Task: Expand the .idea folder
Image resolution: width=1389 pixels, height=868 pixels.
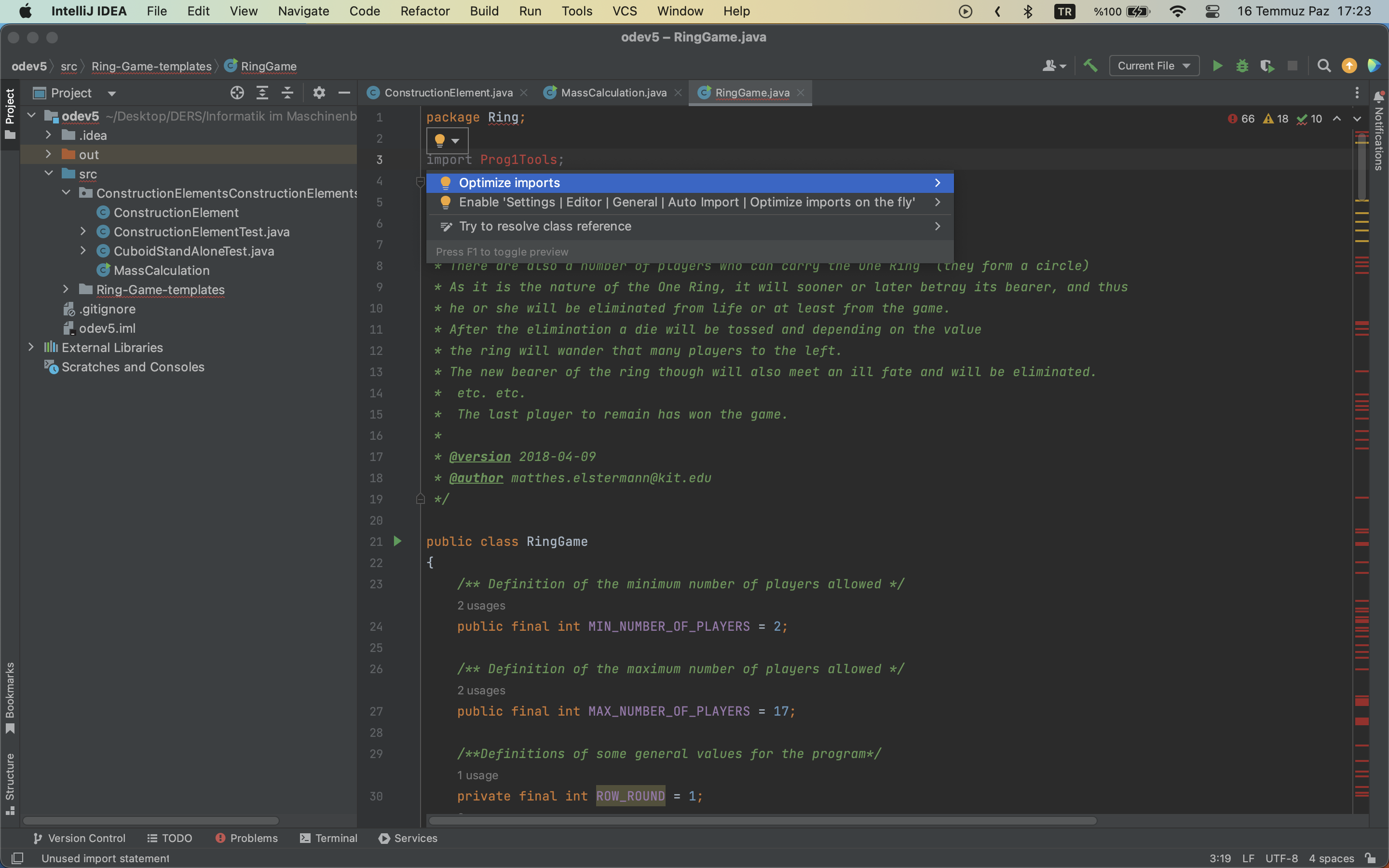Action: pos(49,135)
